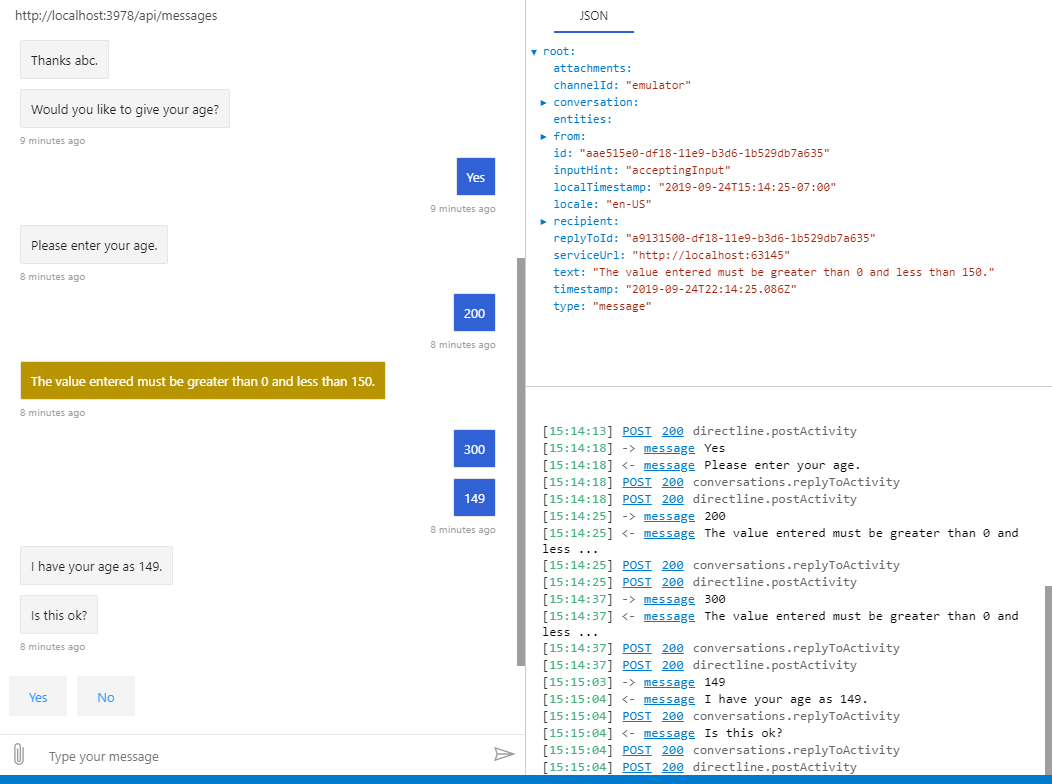Click the id value aae515e0 in JSON
Viewport: 1052px width, 784px height.
click(704, 153)
